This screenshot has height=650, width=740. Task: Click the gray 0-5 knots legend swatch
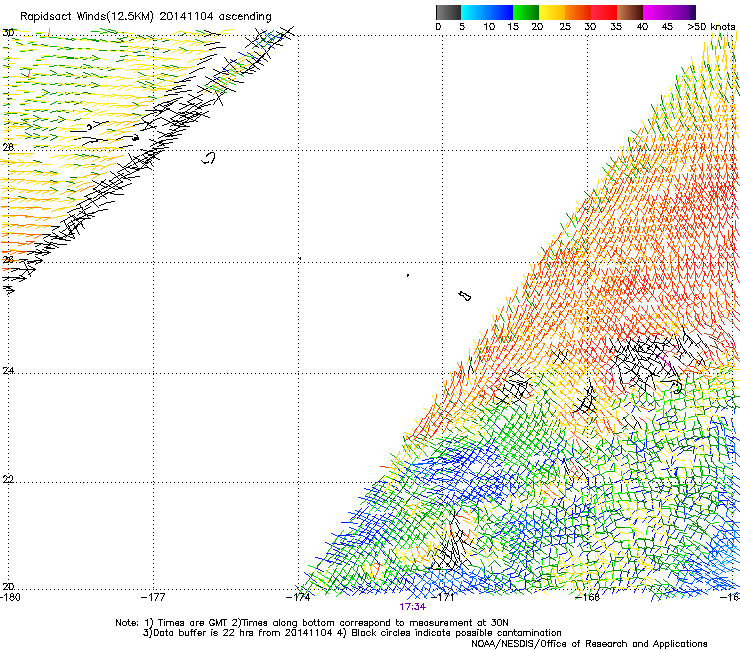click(x=448, y=12)
